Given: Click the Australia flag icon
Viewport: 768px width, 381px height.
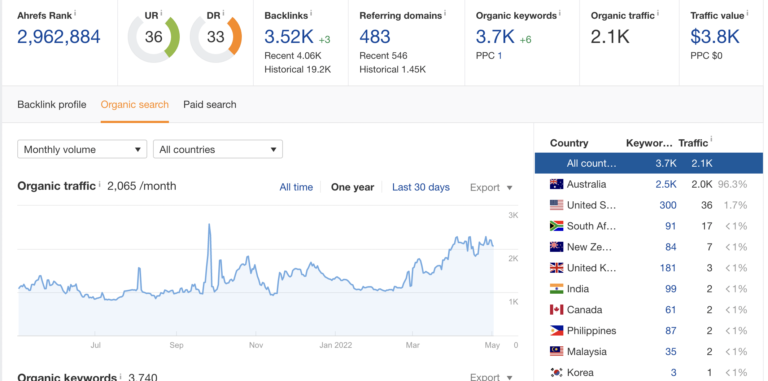Looking at the screenshot, I should coord(556,184).
